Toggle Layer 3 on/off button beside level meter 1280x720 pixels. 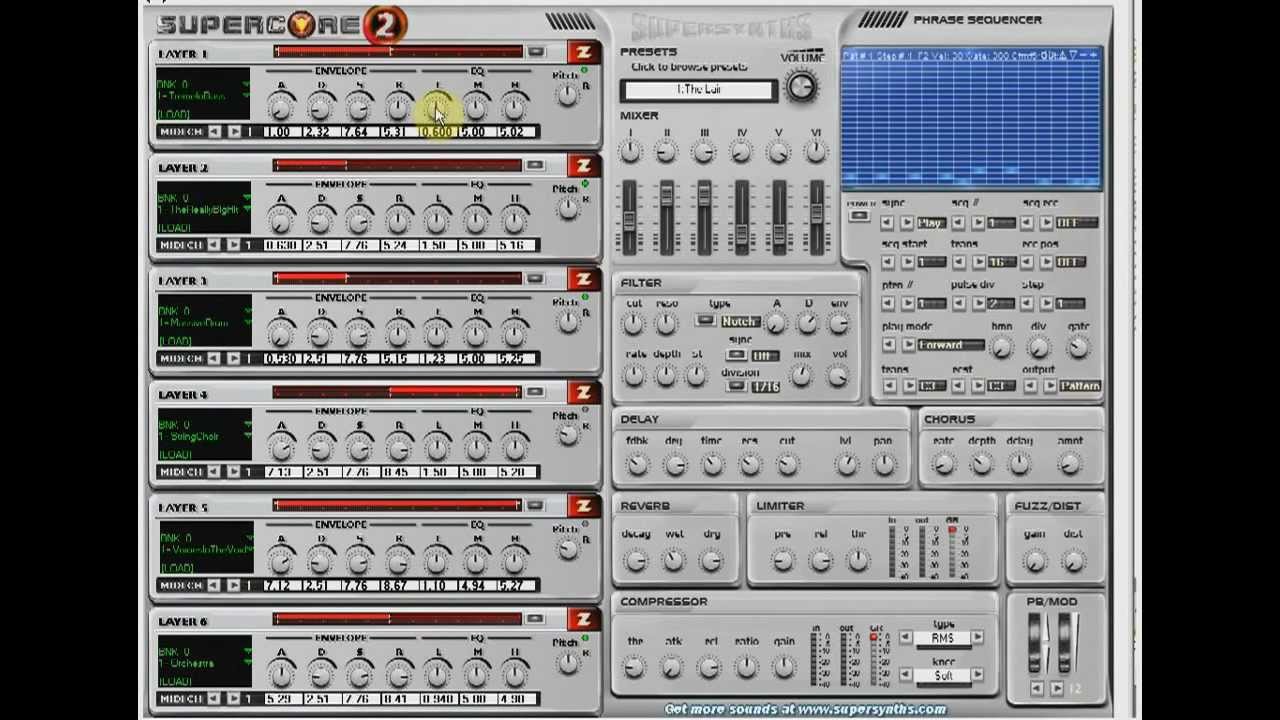point(535,278)
